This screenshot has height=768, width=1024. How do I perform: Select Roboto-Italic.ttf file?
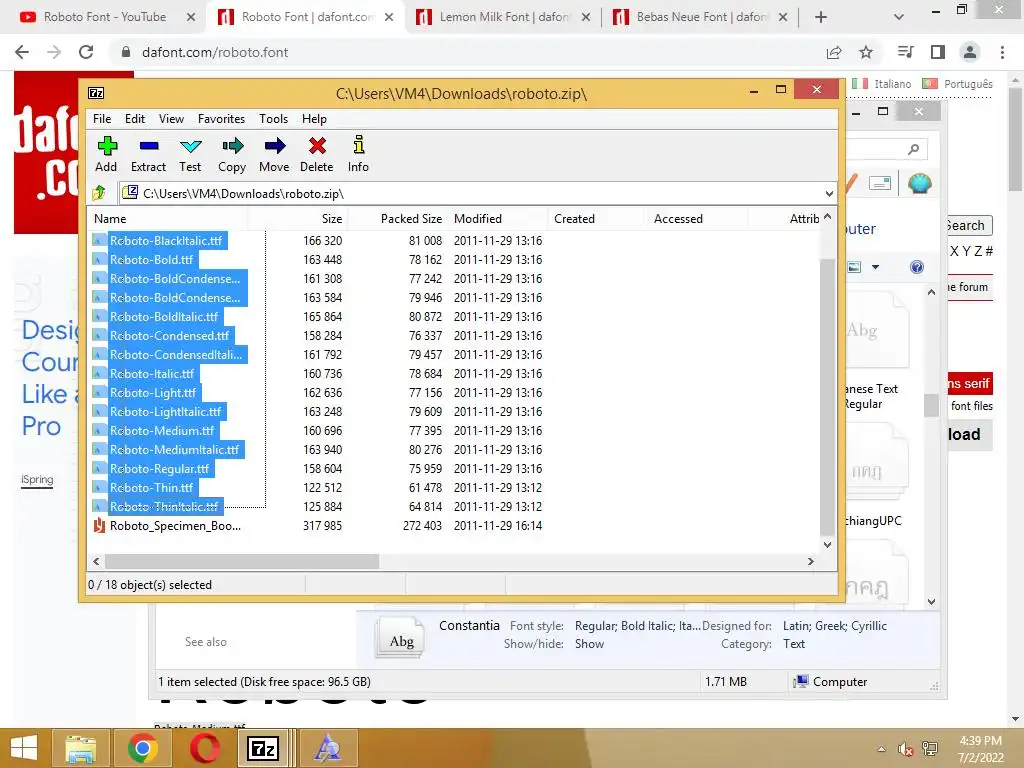point(152,374)
